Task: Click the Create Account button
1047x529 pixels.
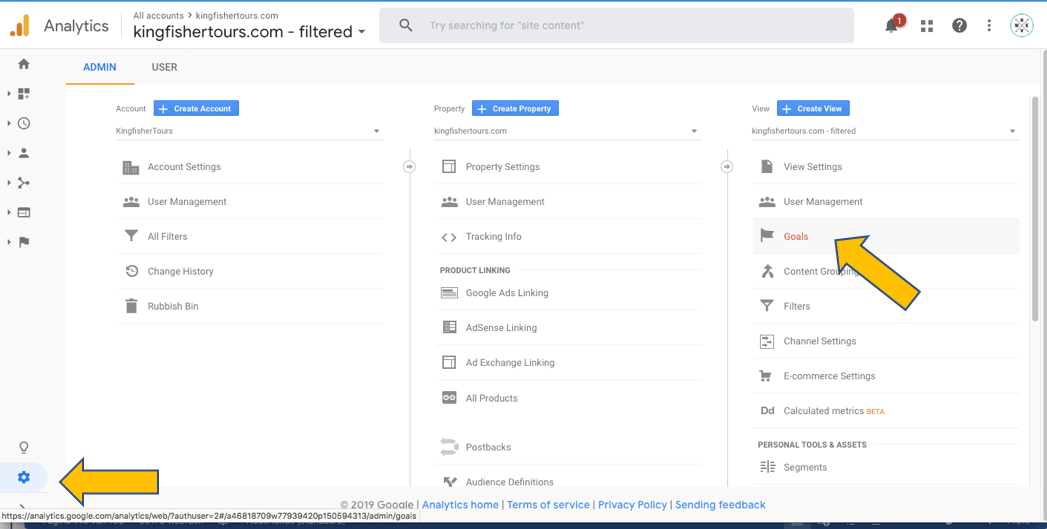Action: pyautogui.click(x=196, y=108)
